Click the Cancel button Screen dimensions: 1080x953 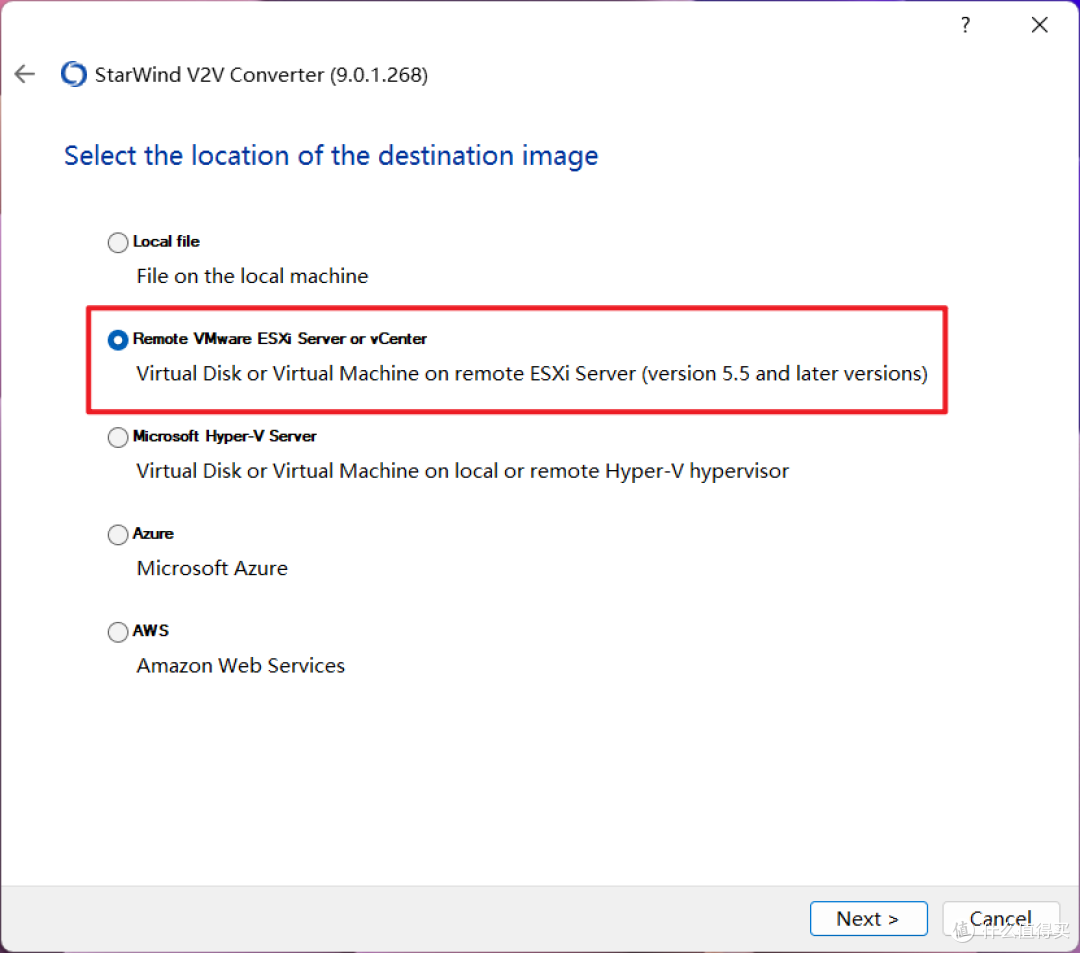1000,918
